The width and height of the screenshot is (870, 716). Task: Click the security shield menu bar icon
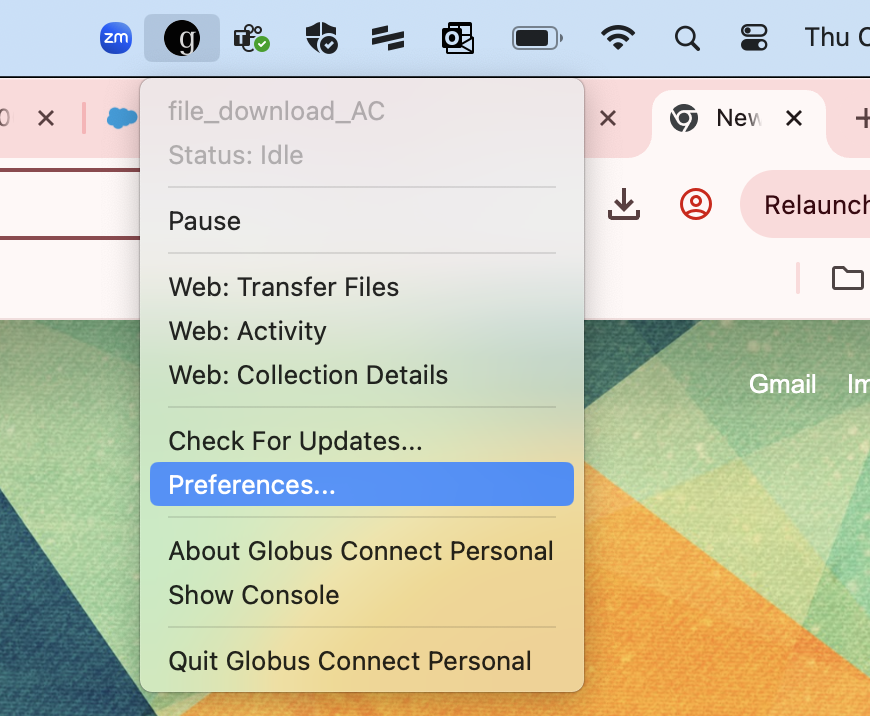(321, 38)
